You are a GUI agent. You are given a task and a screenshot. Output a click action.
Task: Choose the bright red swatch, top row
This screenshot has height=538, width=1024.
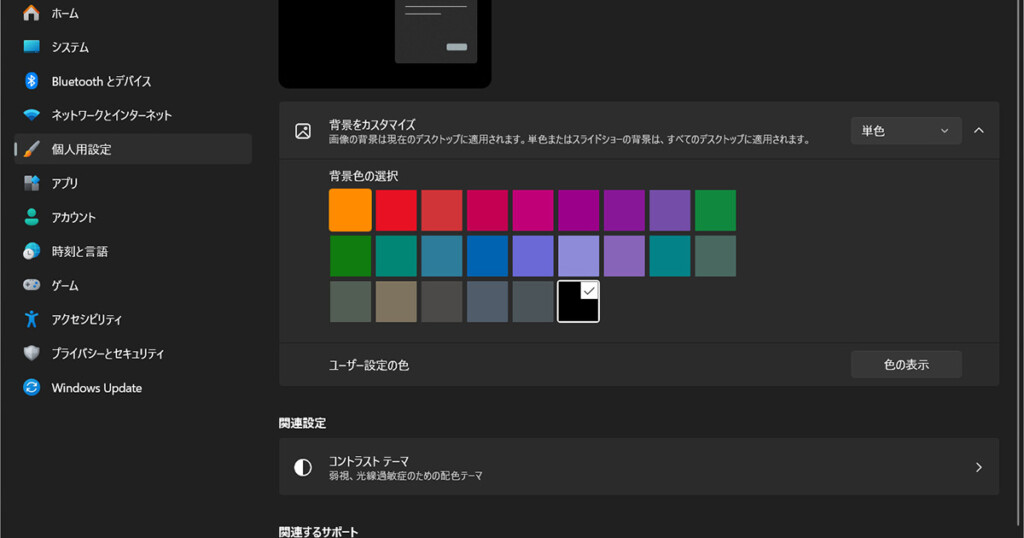(x=396, y=210)
